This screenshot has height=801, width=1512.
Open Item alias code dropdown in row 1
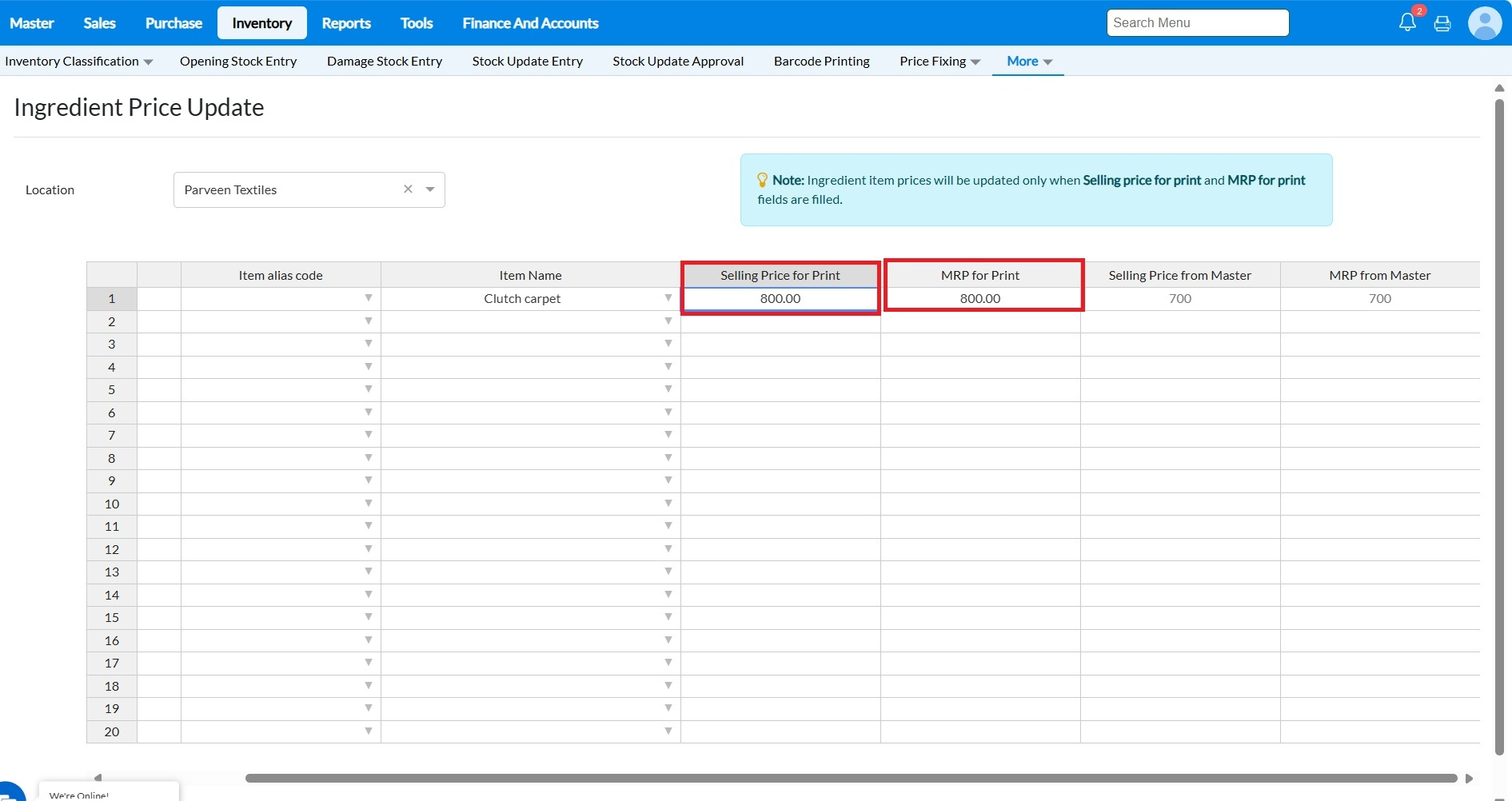(x=368, y=298)
